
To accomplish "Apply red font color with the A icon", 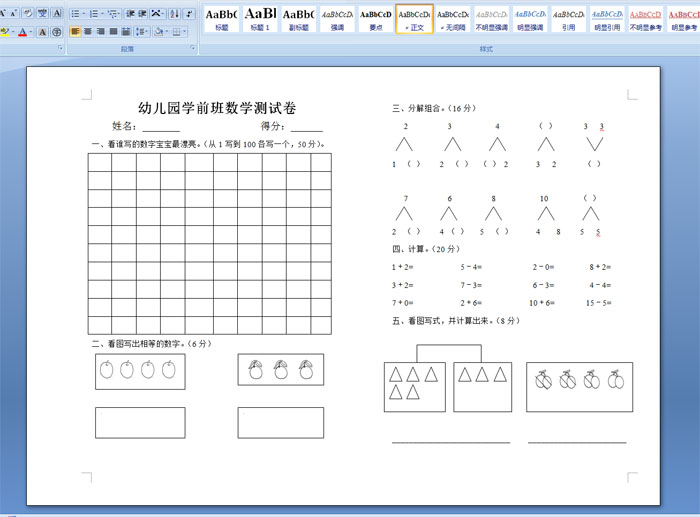I will tap(23, 32).
